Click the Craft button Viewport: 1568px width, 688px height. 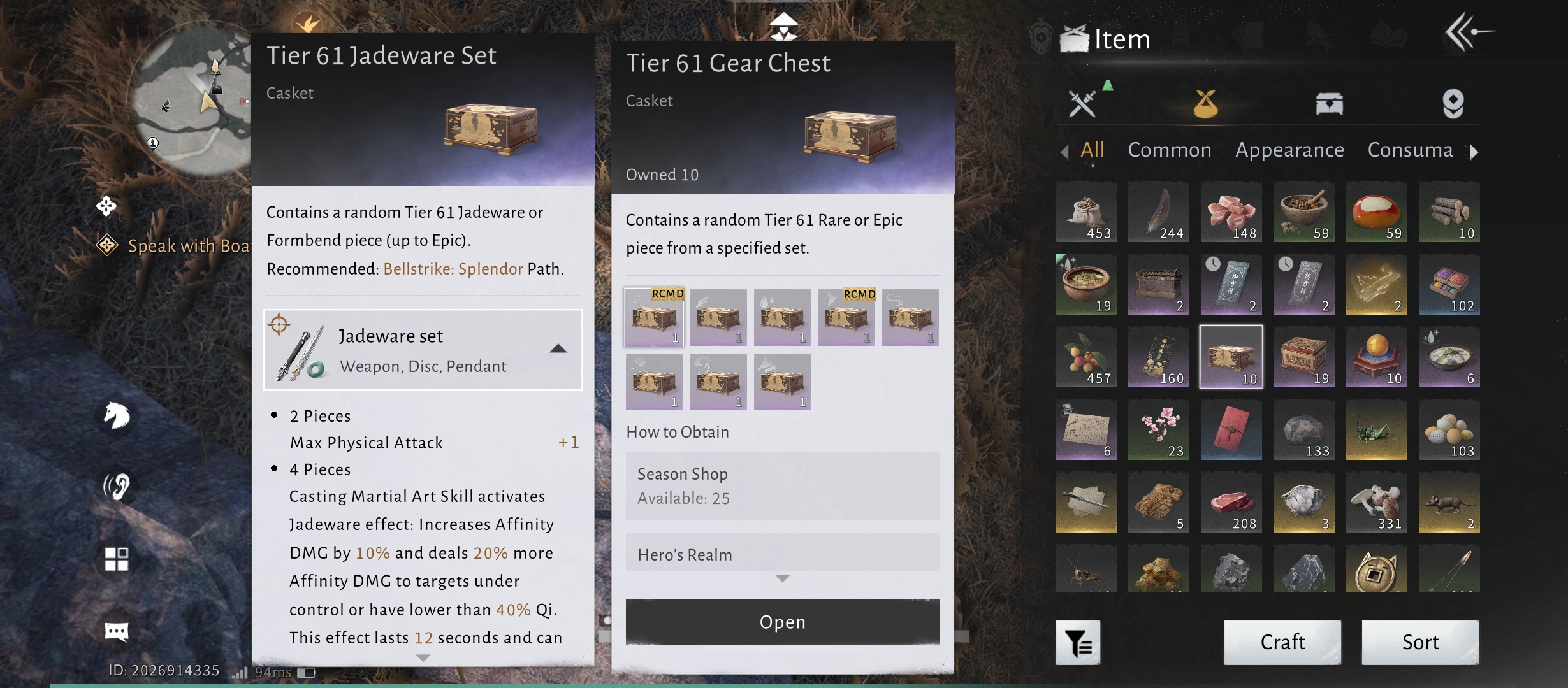(x=1282, y=643)
